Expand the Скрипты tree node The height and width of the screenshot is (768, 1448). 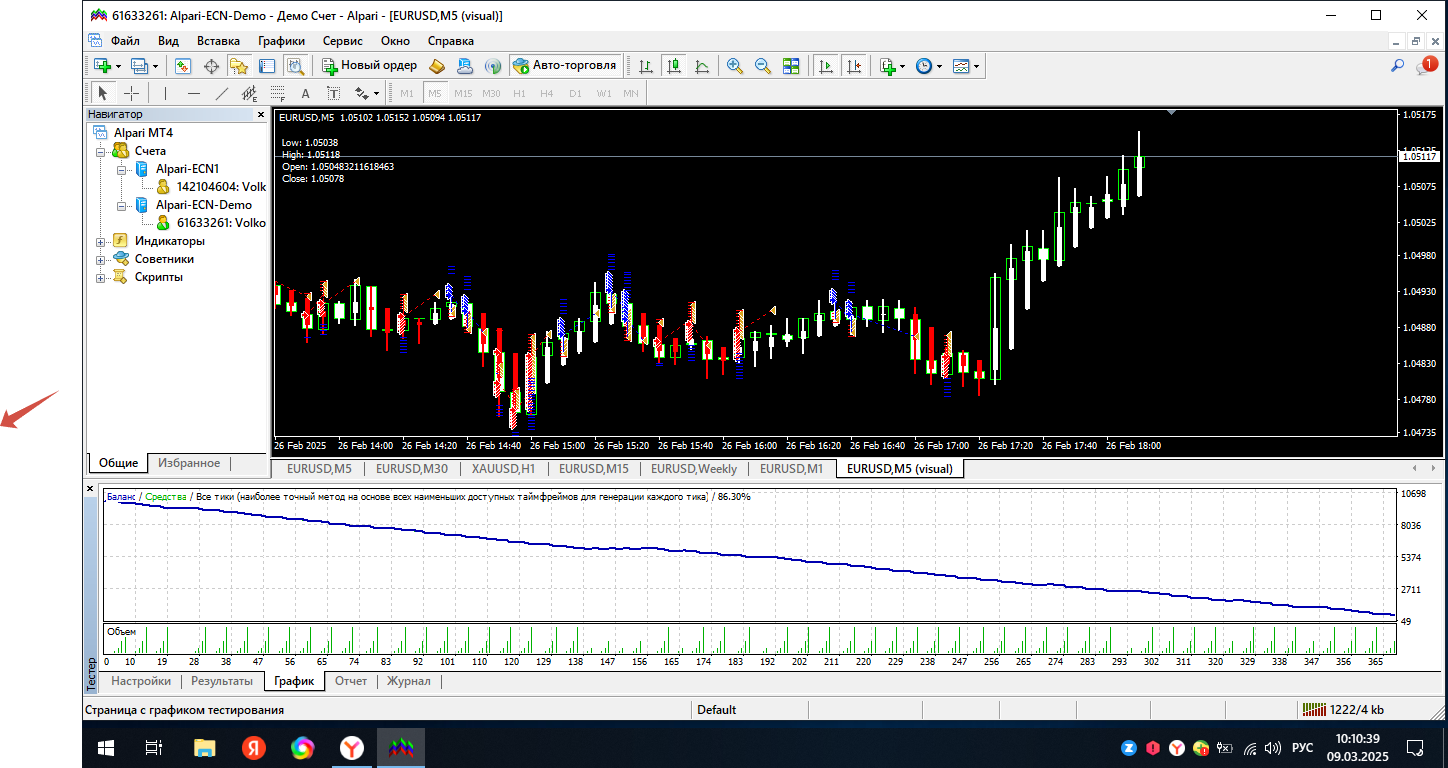(x=100, y=277)
